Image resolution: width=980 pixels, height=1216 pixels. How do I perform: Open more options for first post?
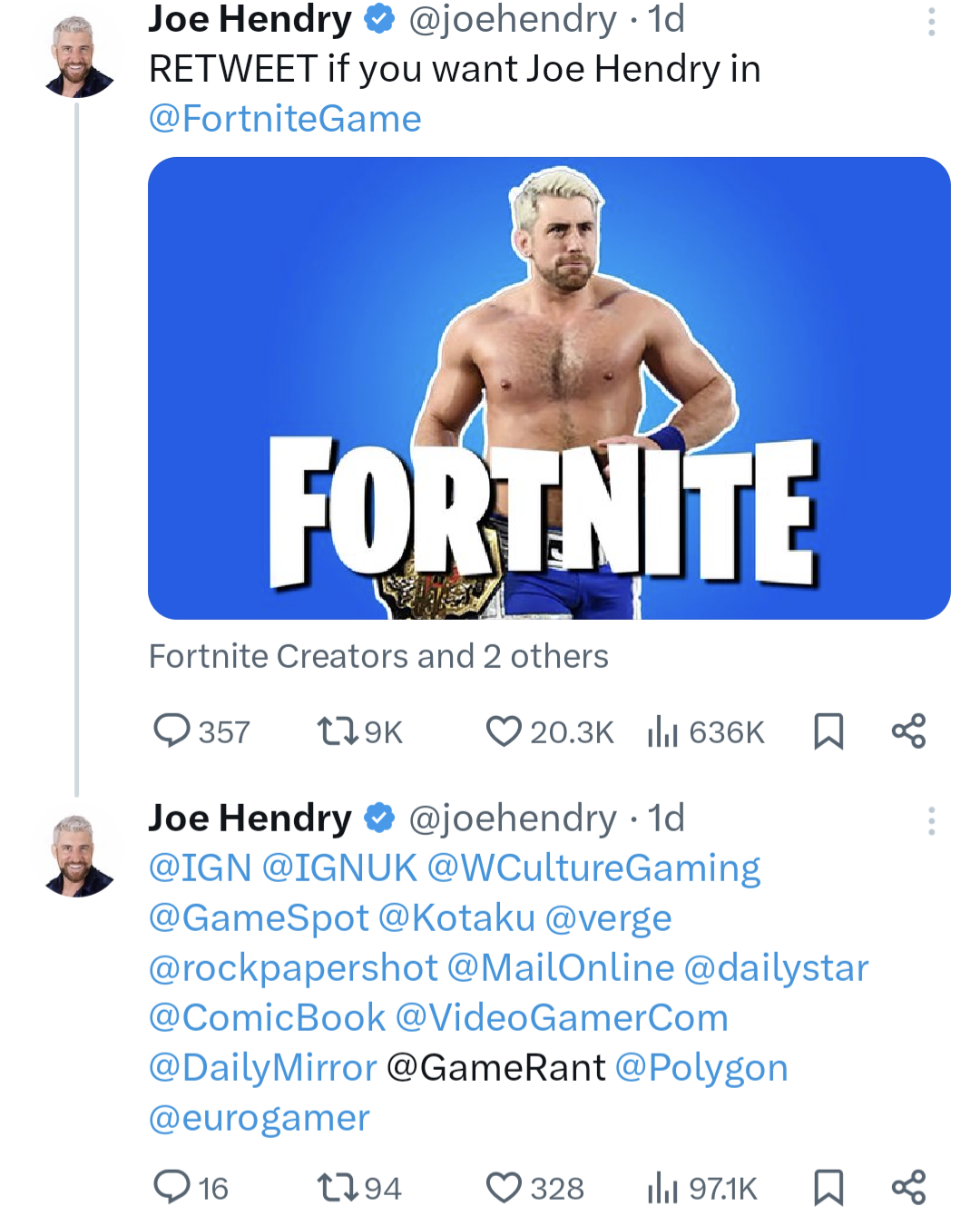pos(931,22)
